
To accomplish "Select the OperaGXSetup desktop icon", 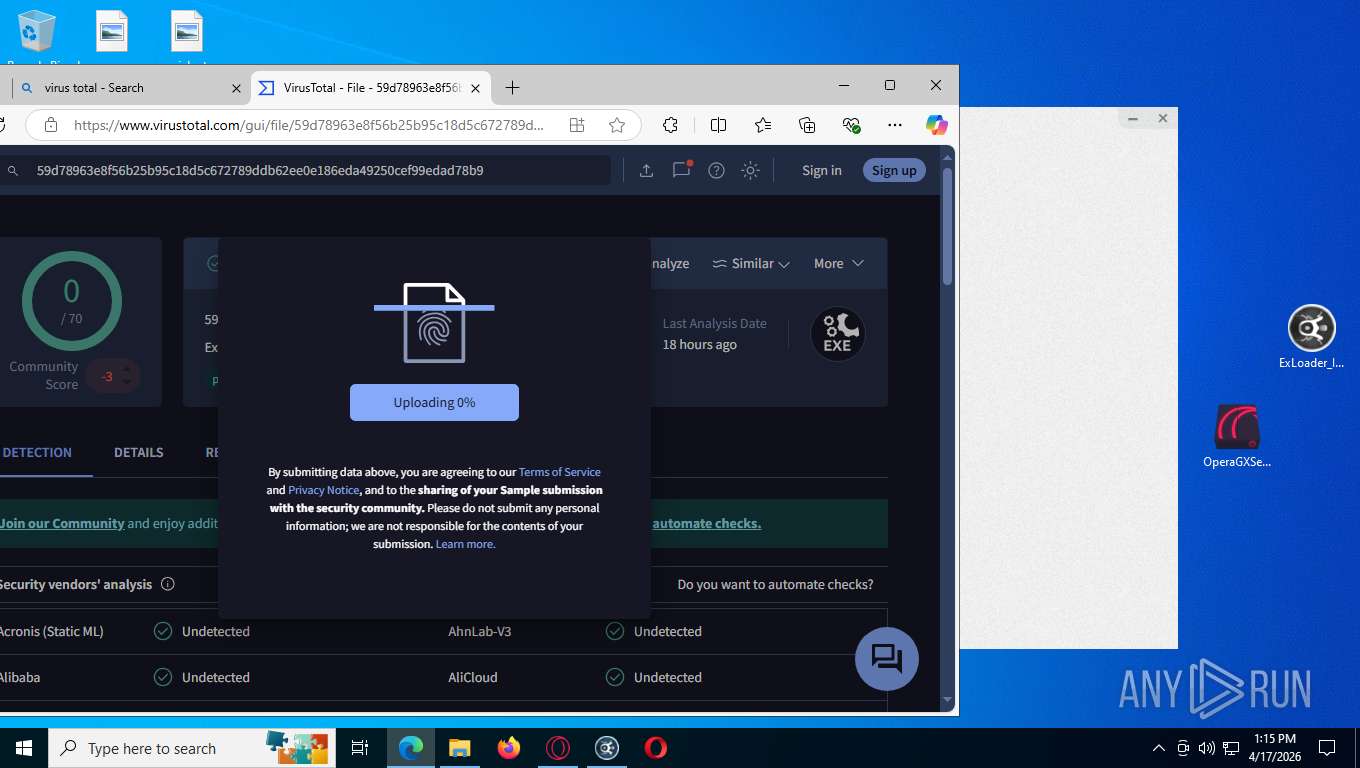I will (1237, 437).
